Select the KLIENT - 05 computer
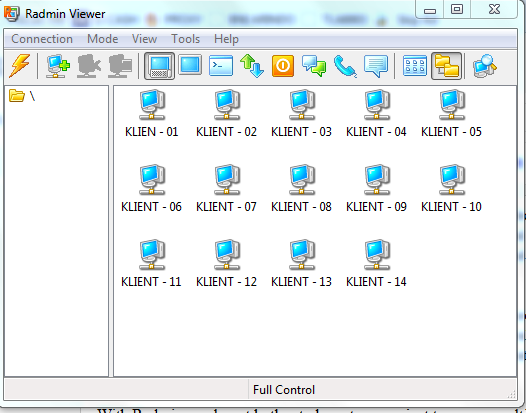 (451, 113)
